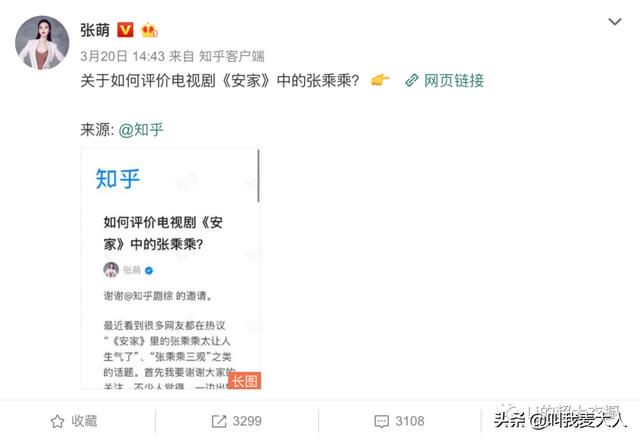Click the orange V verified badge

pyautogui.click(x=125, y=30)
